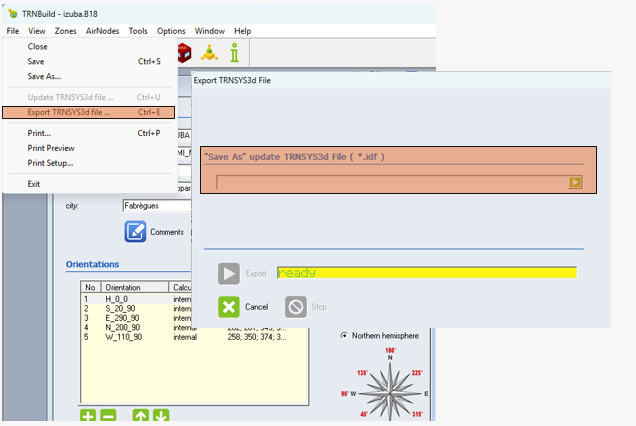Move orientation down with down arrow icon

pyautogui.click(x=161, y=417)
